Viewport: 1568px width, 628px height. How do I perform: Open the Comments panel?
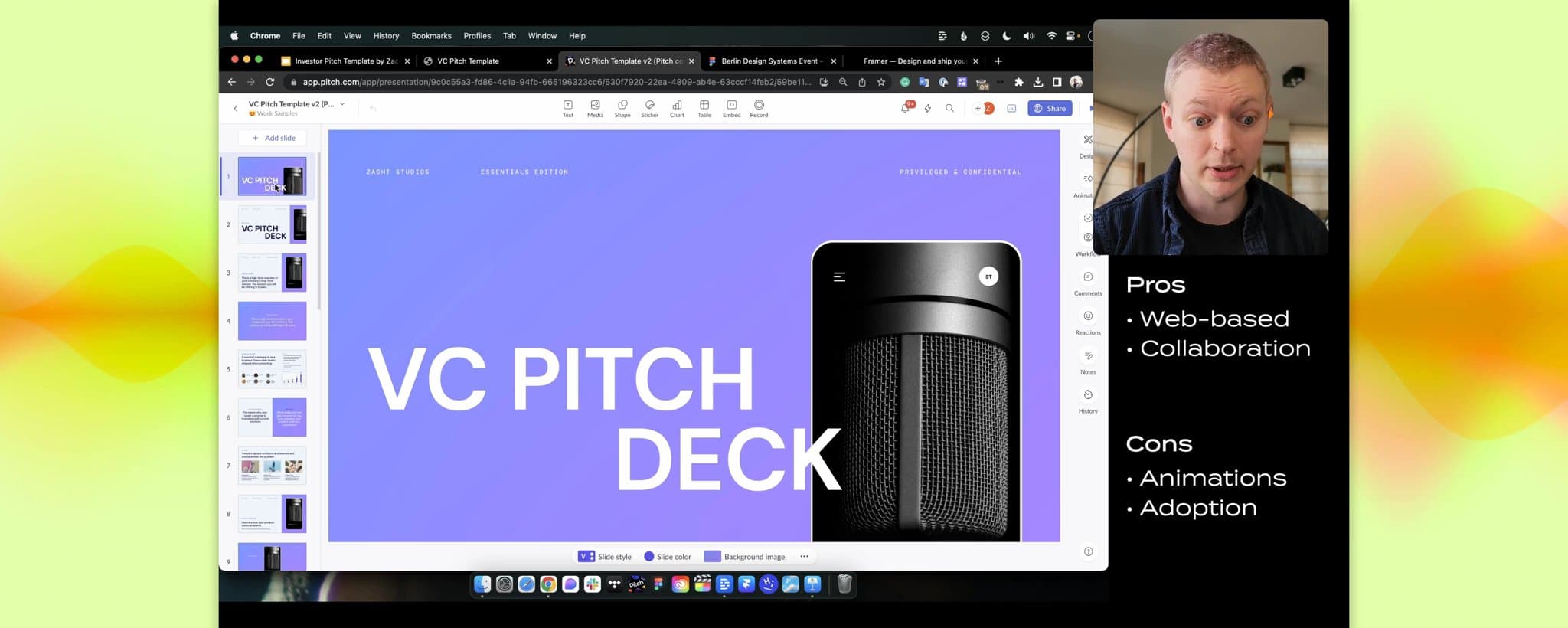pos(1088,282)
